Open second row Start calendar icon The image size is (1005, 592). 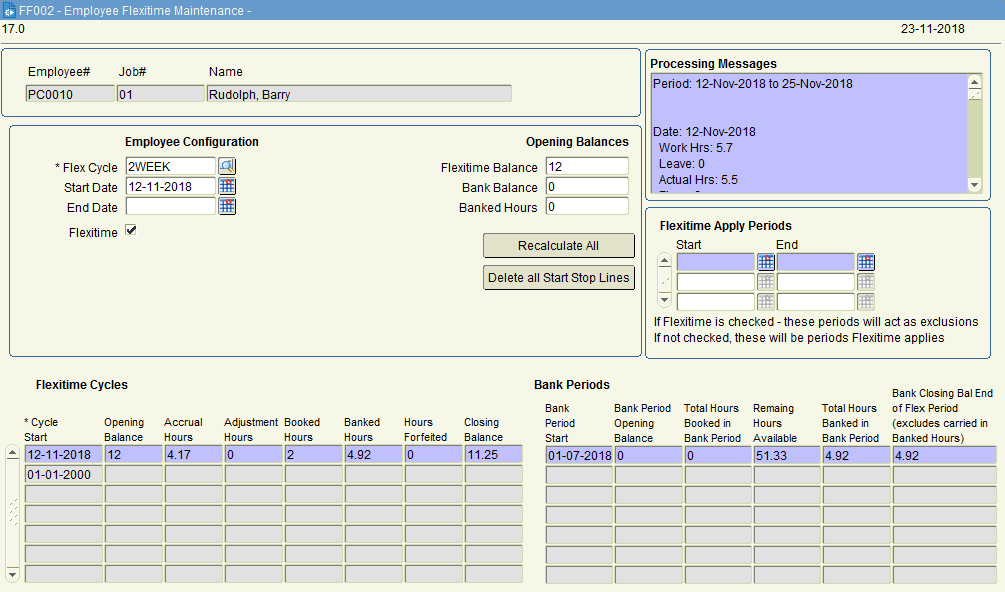coord(766,282)
